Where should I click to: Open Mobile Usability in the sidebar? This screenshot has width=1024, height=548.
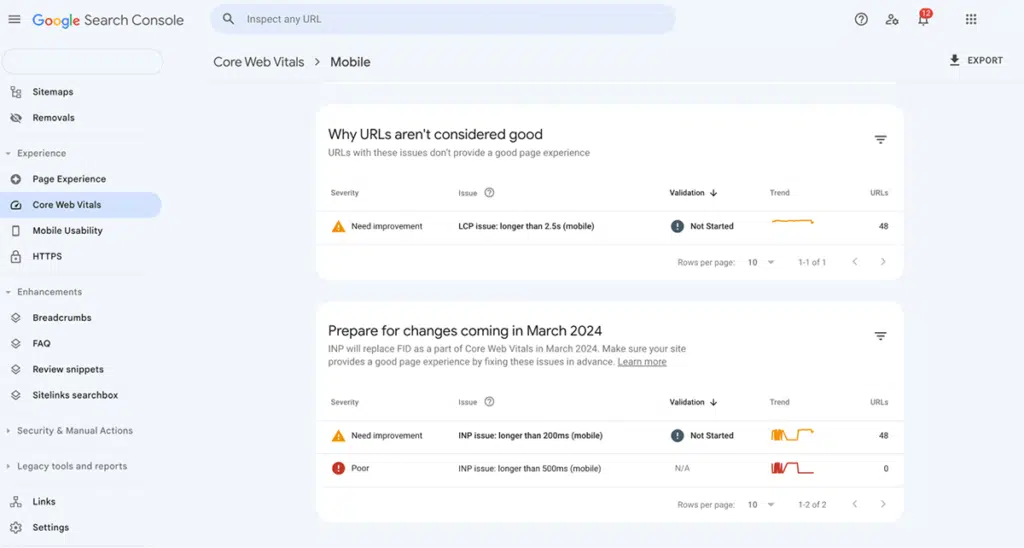[x=67, y=231]
